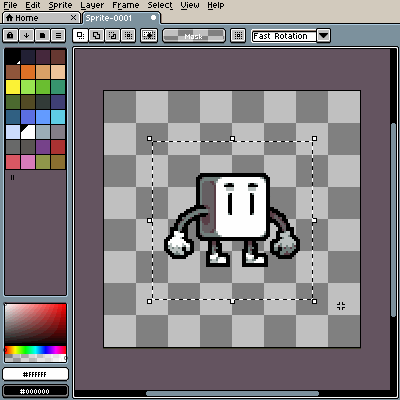400x400 pixels.
Task: Click the palette lock icon
Action: 10,35
